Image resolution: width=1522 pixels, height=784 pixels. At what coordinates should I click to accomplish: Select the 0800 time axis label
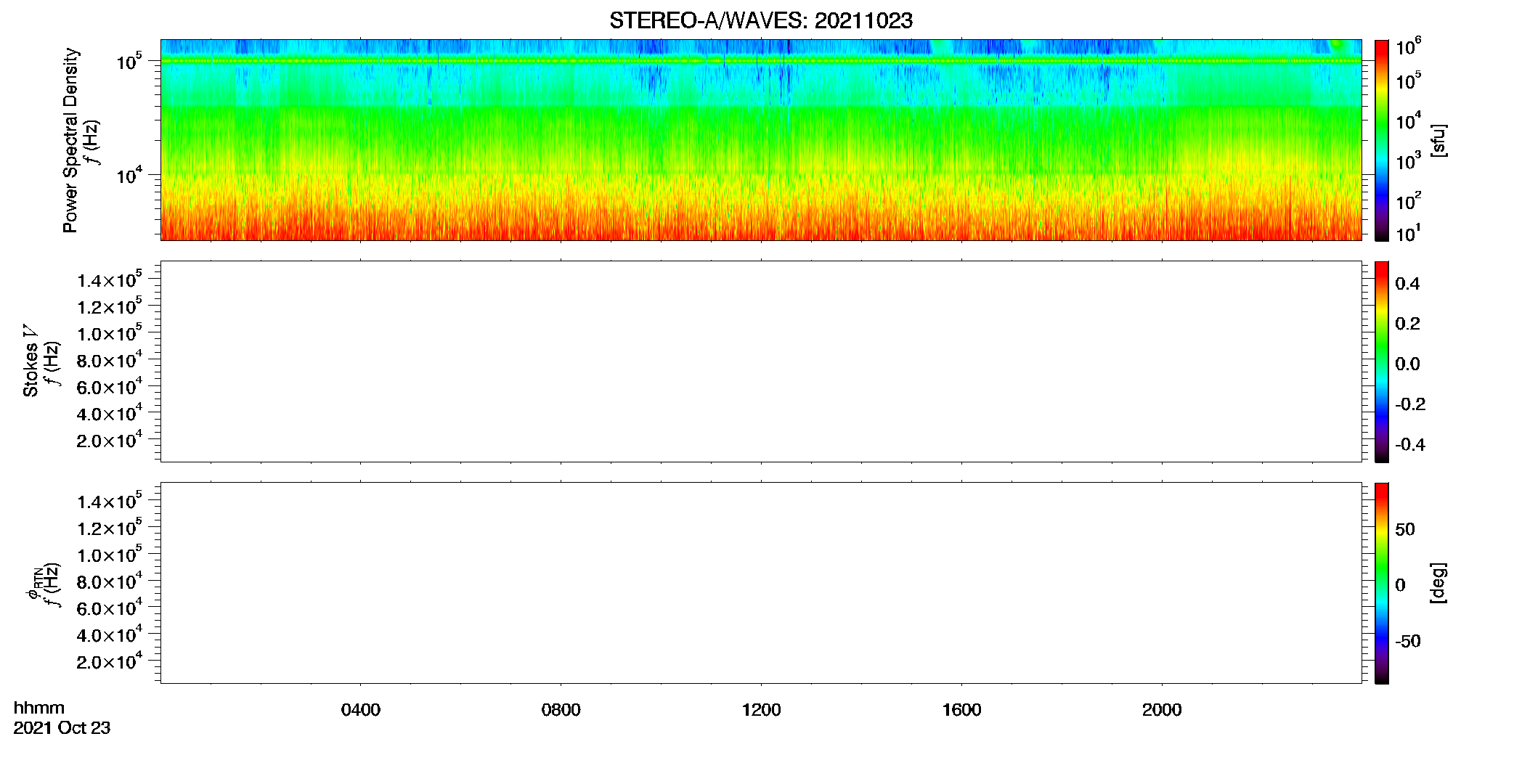561,710
